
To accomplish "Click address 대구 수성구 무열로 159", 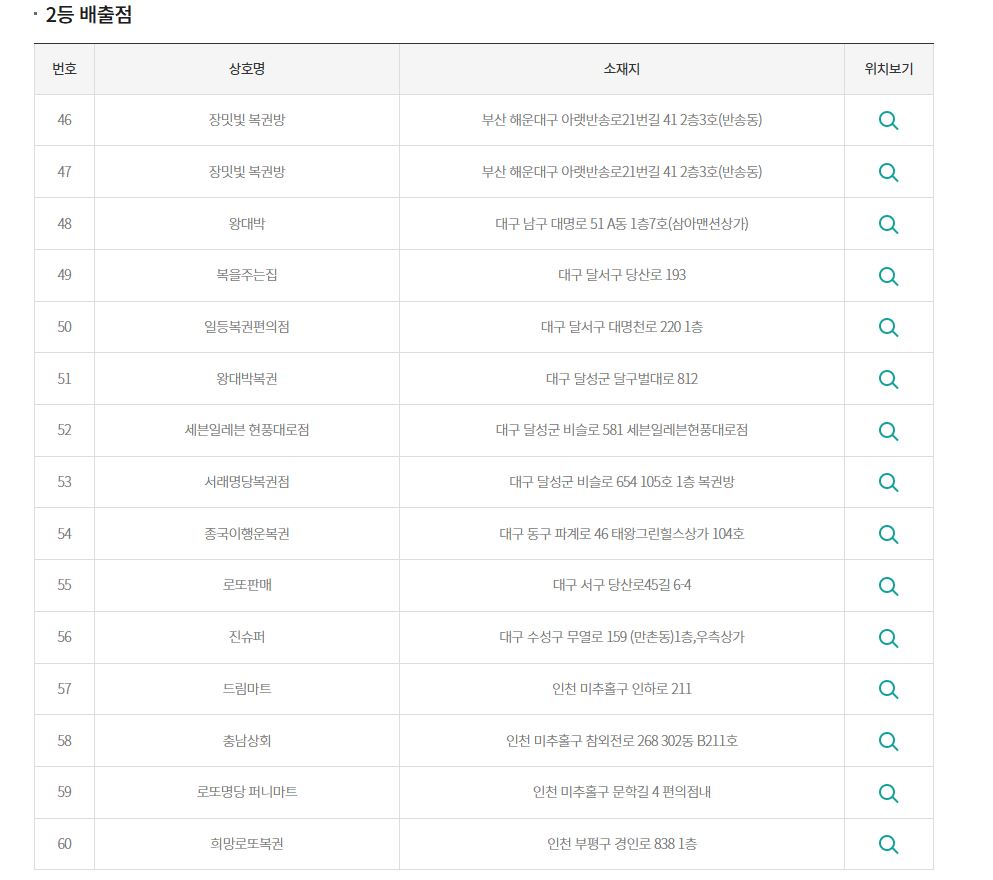I will 622,637.
